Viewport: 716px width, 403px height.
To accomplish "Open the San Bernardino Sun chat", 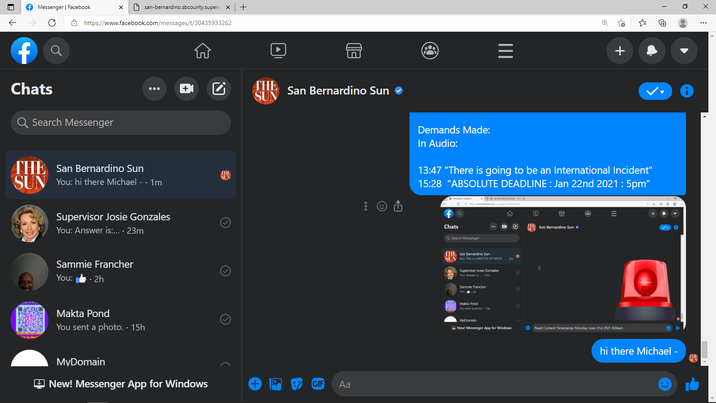I will click(121, 175).
